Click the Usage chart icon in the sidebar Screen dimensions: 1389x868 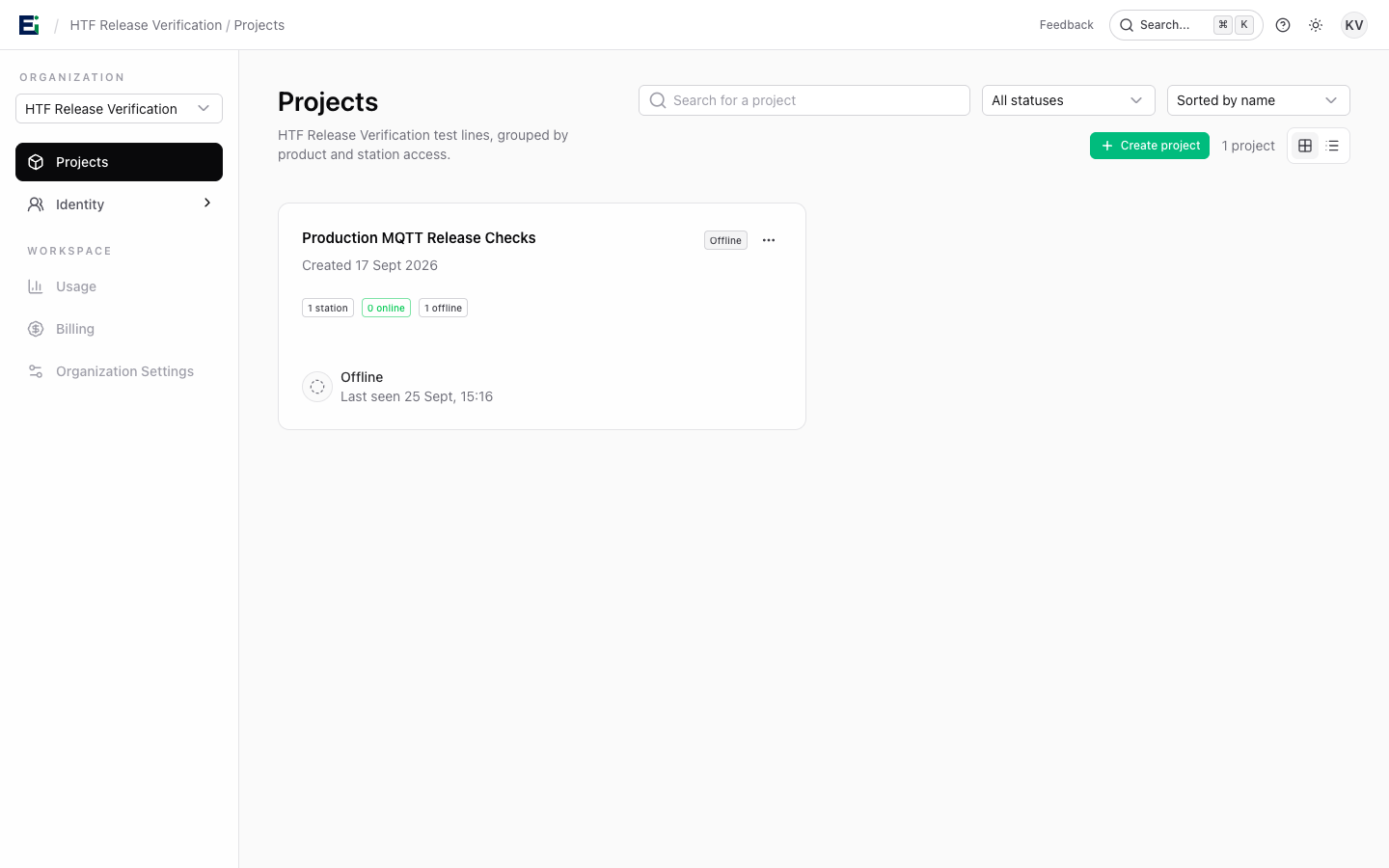point(36,286)
